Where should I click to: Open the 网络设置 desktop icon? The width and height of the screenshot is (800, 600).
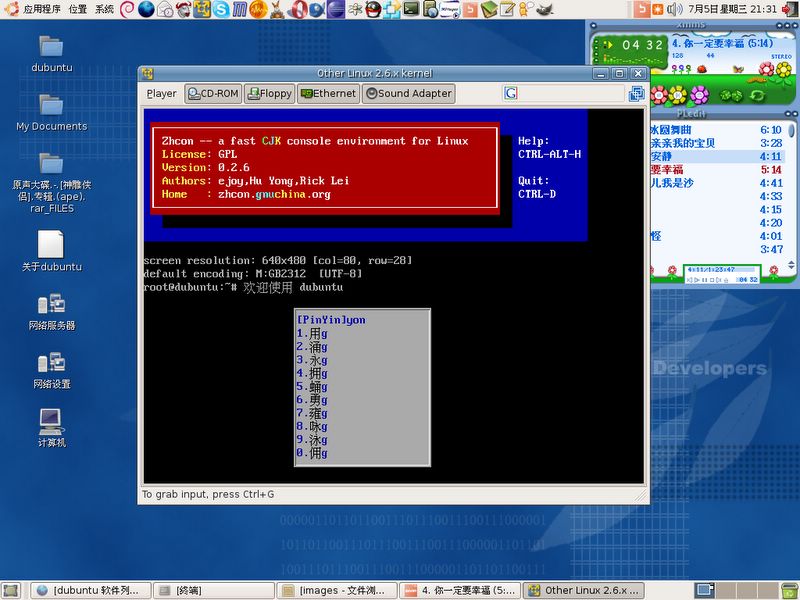click(52, 370)
